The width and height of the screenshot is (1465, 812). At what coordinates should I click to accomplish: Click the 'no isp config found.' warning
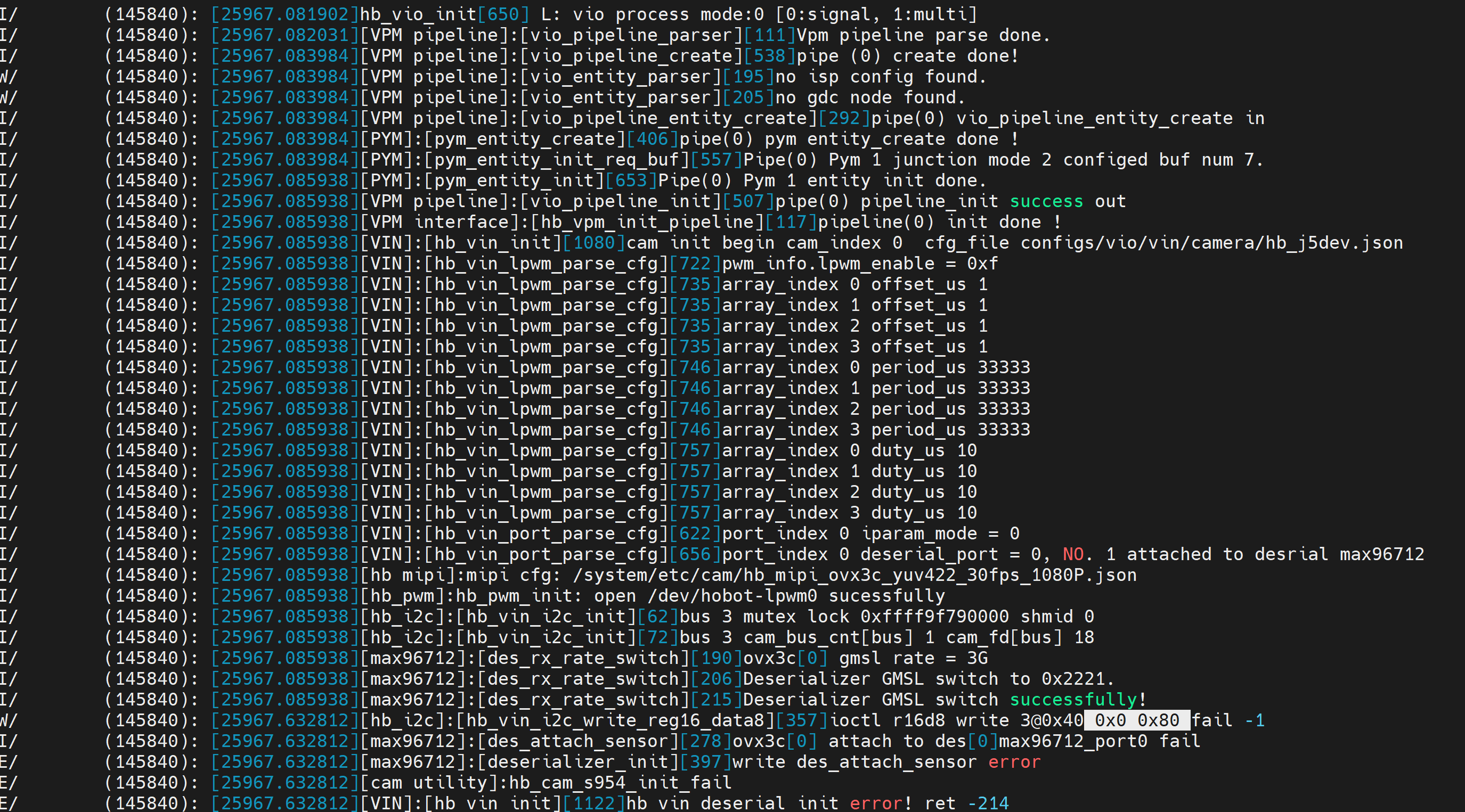[881, 77]
